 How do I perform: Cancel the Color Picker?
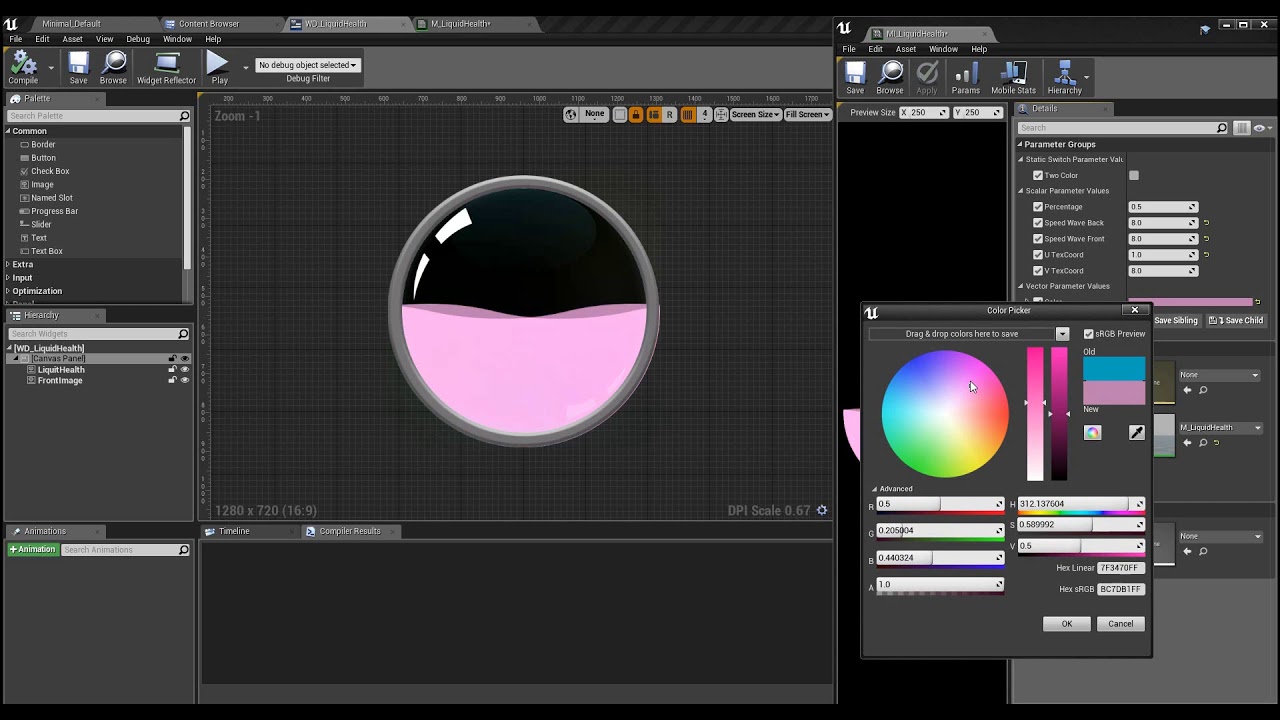coord(1120,624)
